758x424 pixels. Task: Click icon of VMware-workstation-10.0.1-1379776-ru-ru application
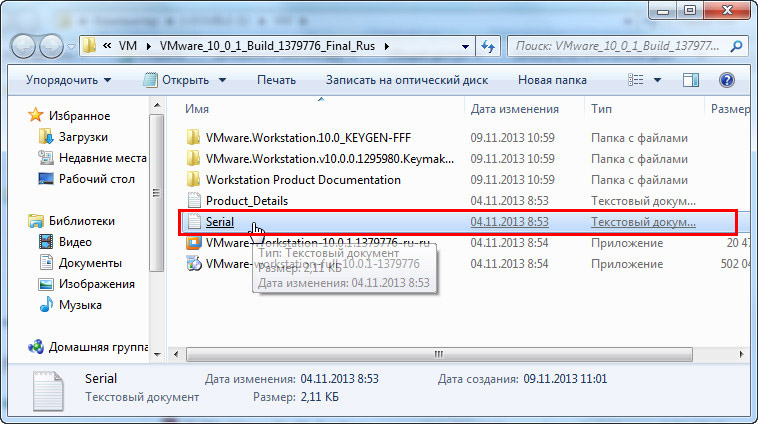194,242
